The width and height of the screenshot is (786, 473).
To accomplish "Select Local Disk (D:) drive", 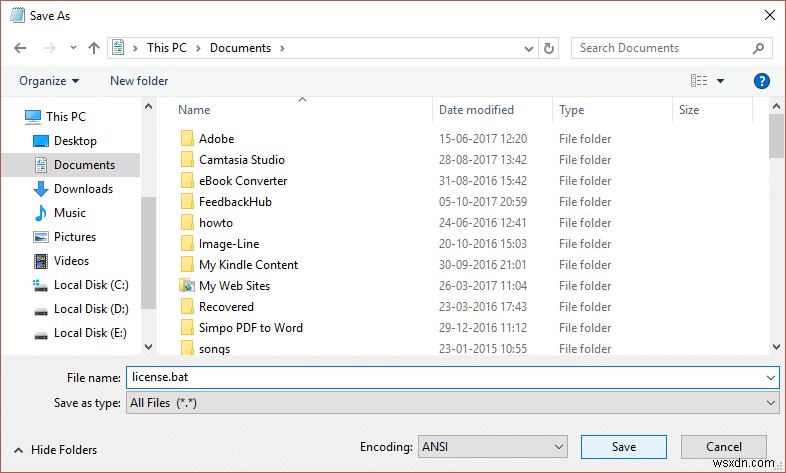I will [91, 309].
